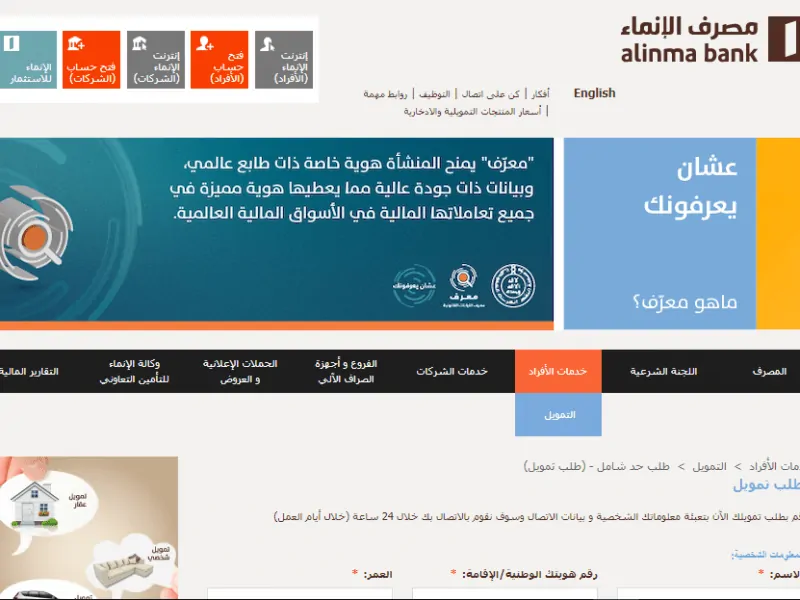Open the خدمات الشركات menu item
800x600 pixels.
coord(452,371)
